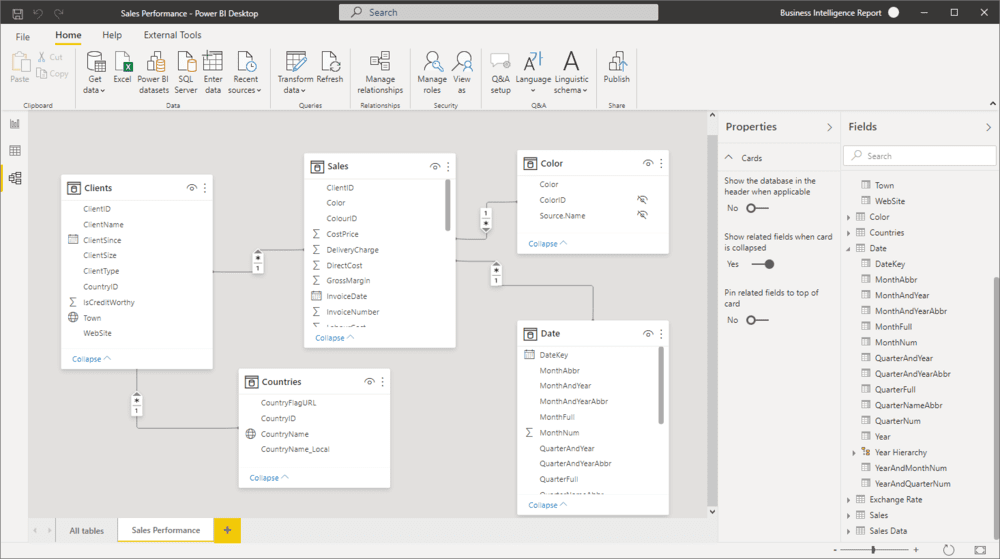Toggle visibility of Clients table

click(191, 188)
